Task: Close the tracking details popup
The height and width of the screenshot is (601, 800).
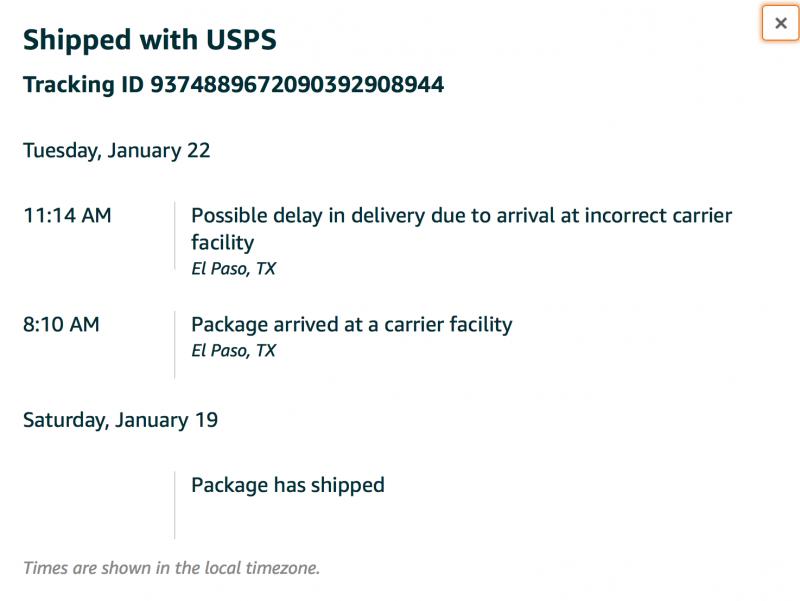Action: tap(780, 23)
